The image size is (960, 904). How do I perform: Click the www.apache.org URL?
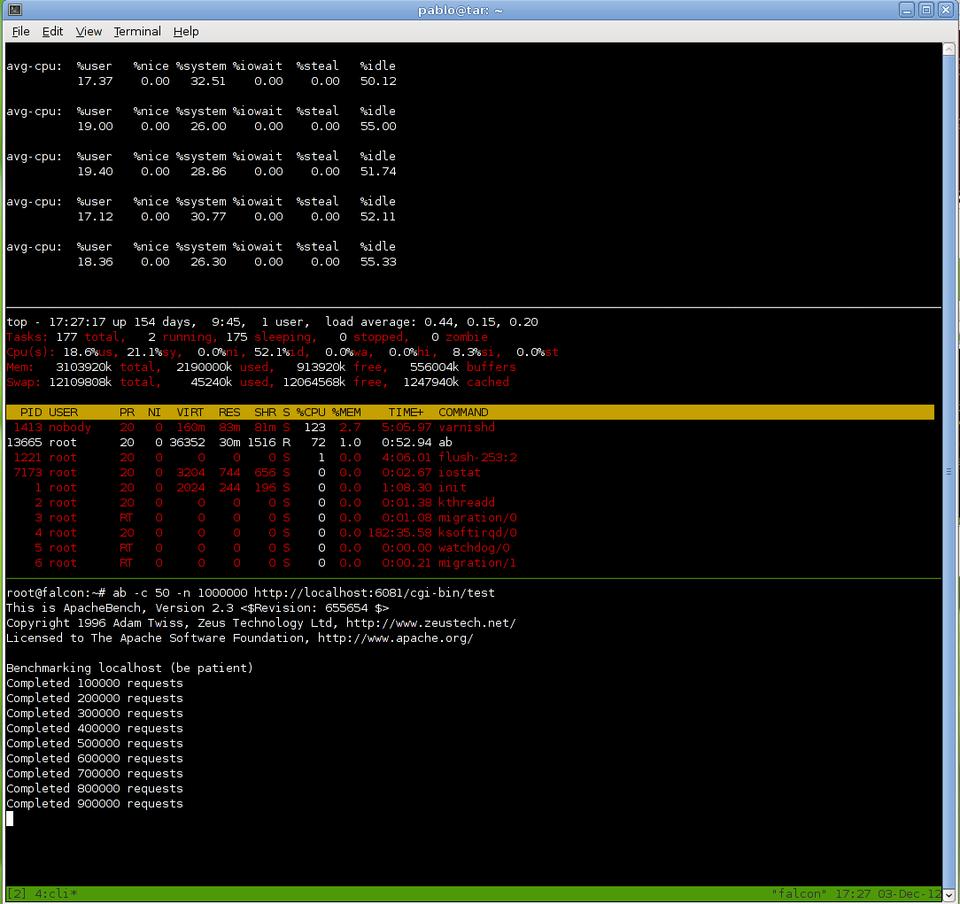[395, 638]
